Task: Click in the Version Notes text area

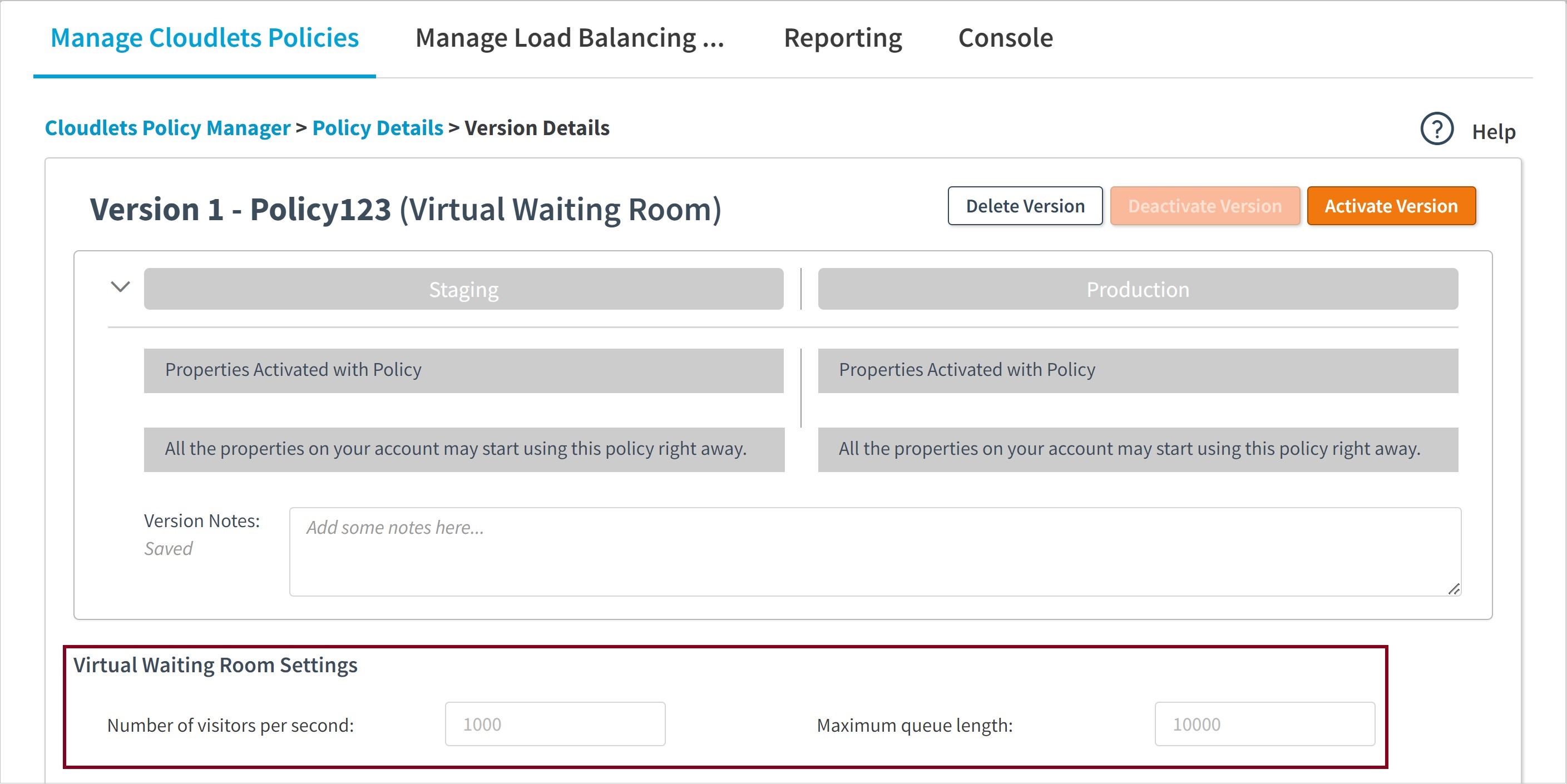Action: click(x=874, y=552)
